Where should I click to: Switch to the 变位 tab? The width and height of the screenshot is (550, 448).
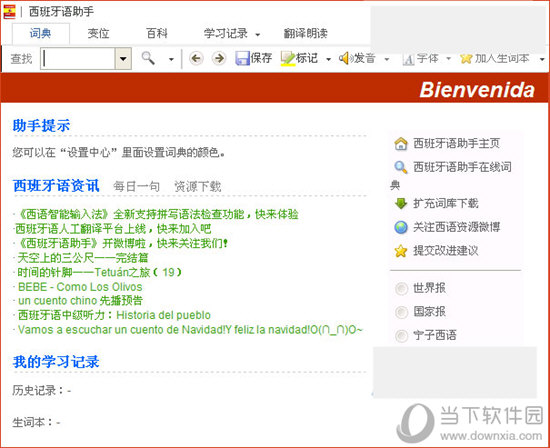tap(98, 33)
